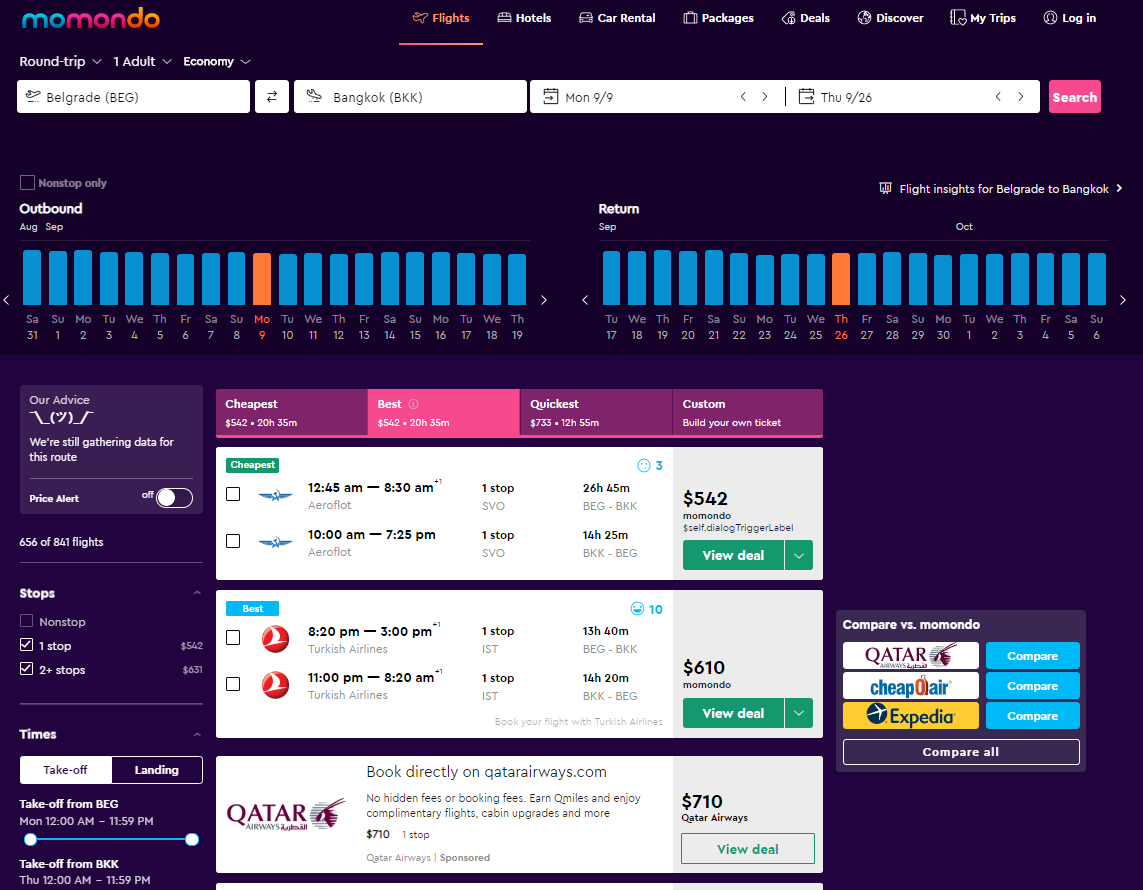Select Aeroflot 10:00 am return leg checkbox
1143x890 pixels.
(x=233, y=541)
